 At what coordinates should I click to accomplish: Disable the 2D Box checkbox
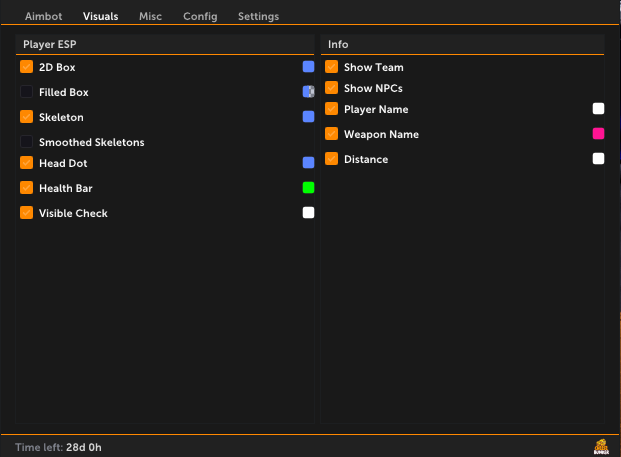pyautogui.click(x=27, y=67)
